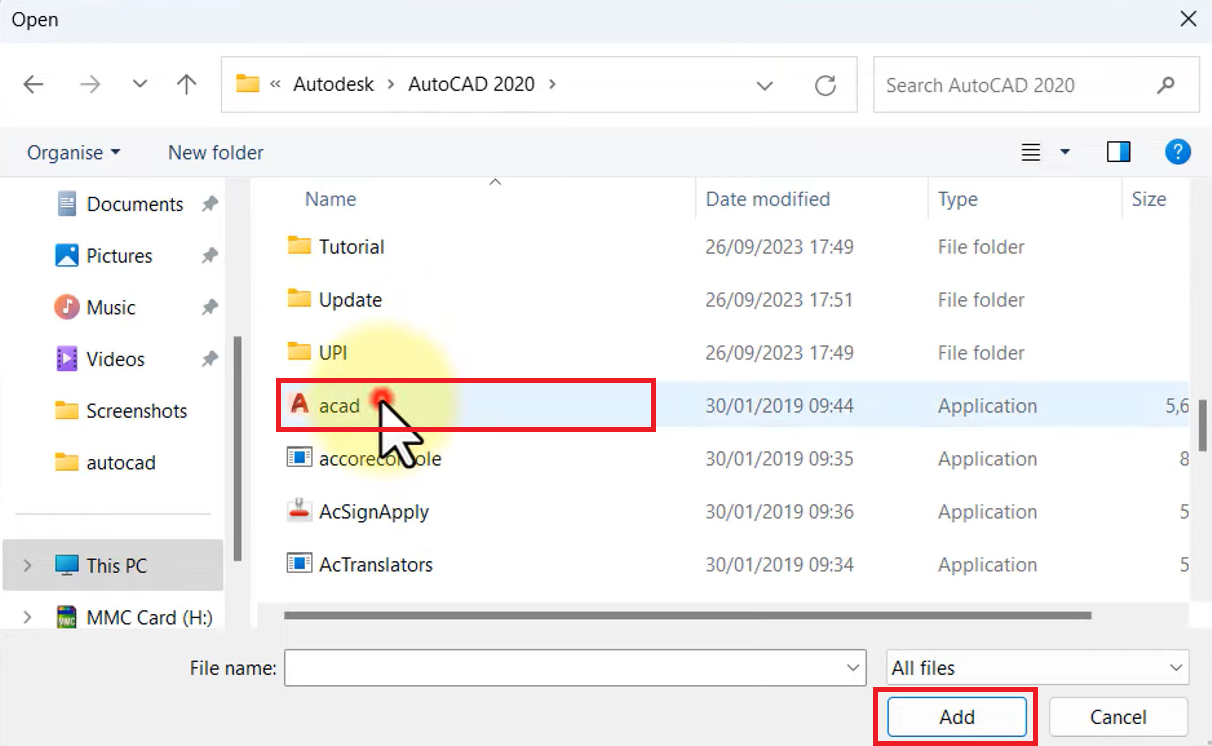Unpin Music using pin icon
The width and height of the screenshot is (1212, 746).
point(209,308)
